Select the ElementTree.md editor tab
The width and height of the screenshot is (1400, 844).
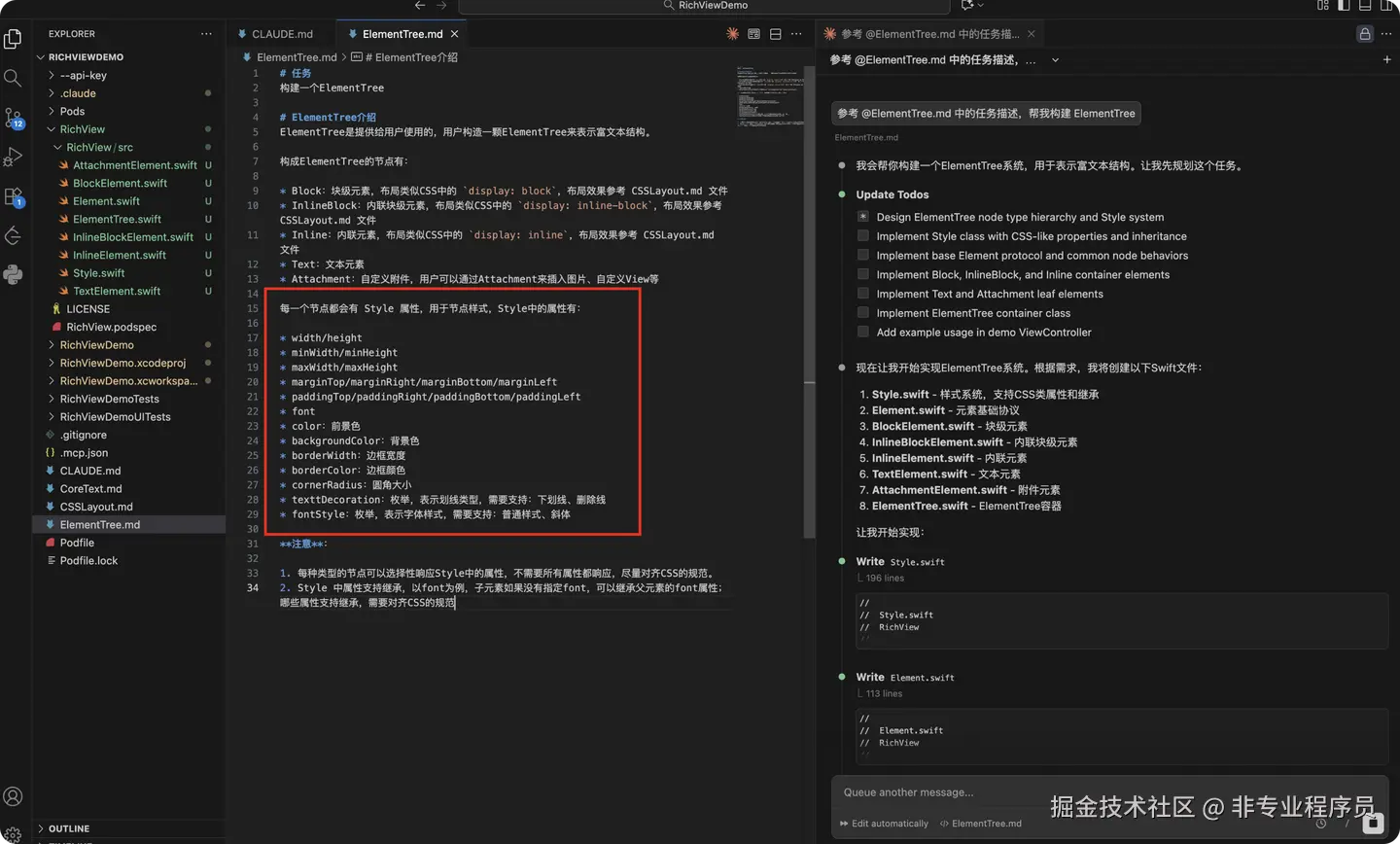(402, 34)
